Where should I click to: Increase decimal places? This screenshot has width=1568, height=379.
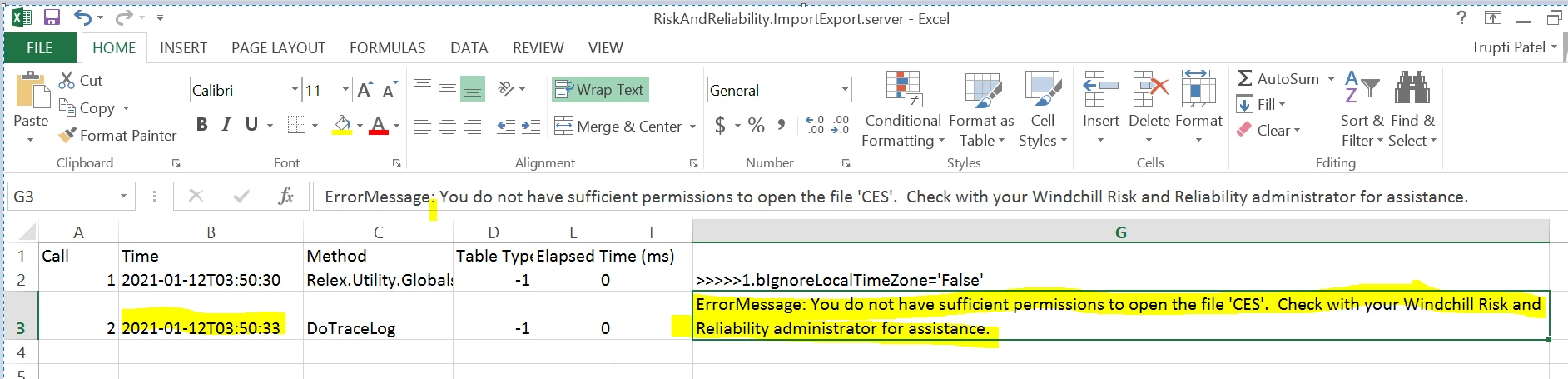[816, 126]
